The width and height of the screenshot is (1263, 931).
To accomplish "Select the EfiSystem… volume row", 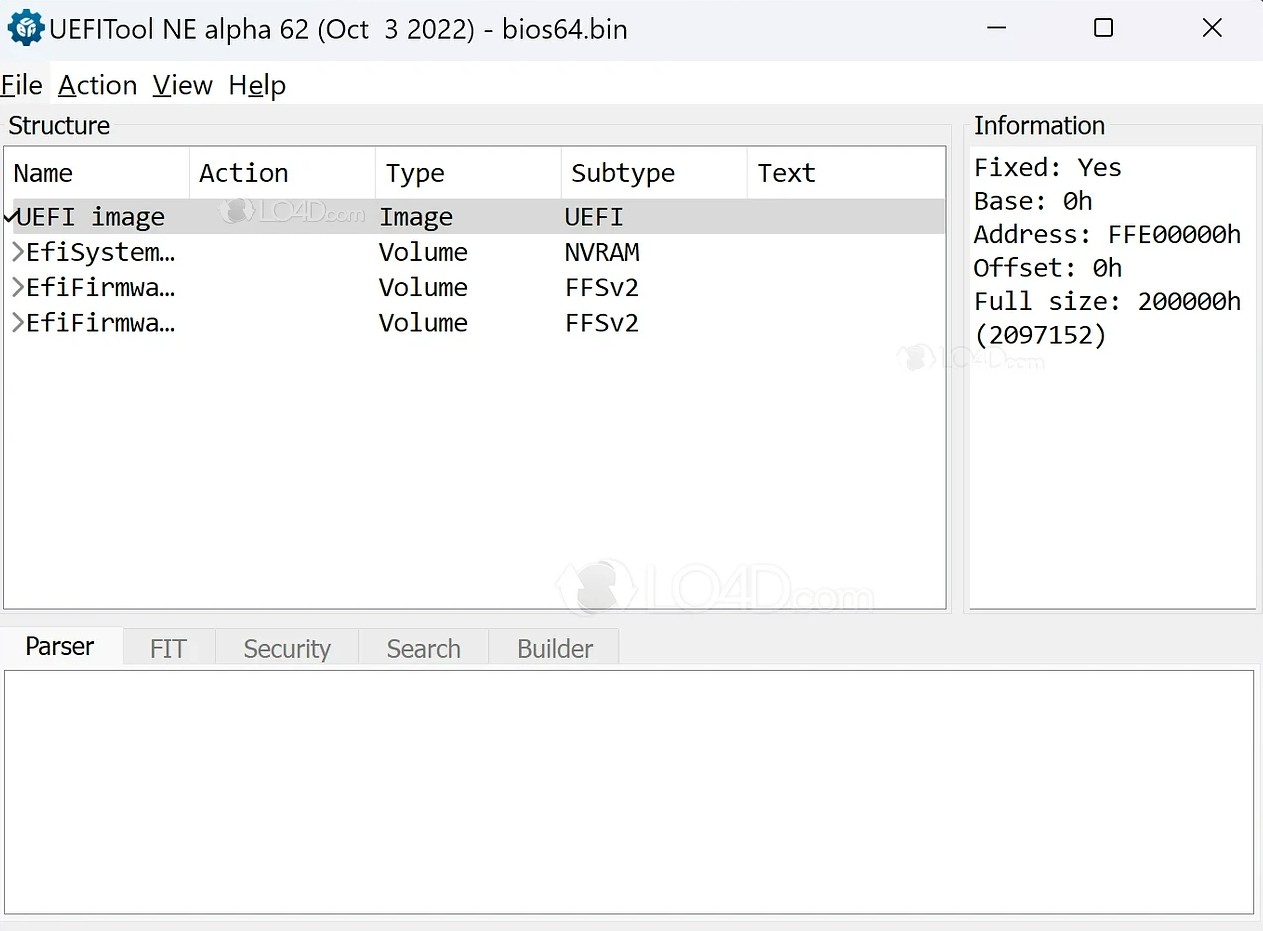I will (x=474, y=252).
